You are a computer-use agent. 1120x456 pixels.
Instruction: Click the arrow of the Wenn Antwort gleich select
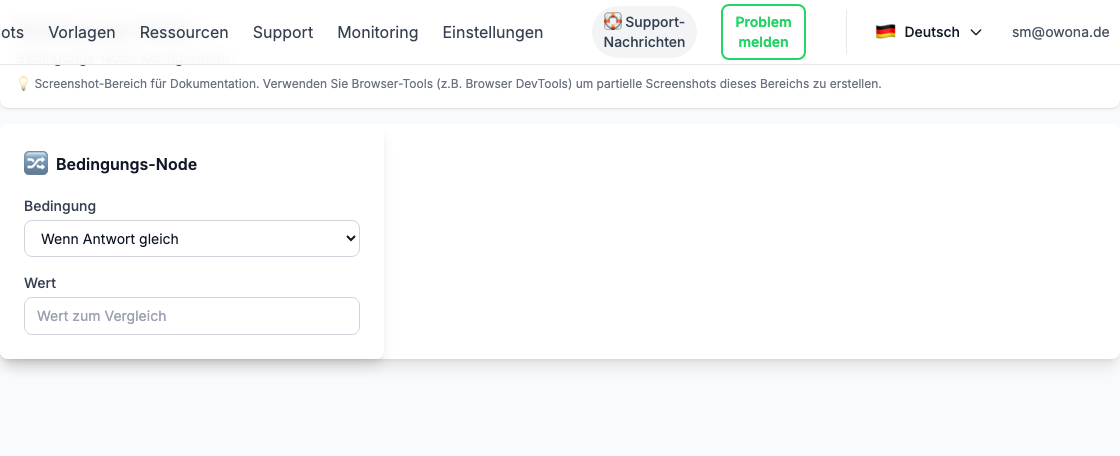tap(350, 239)
